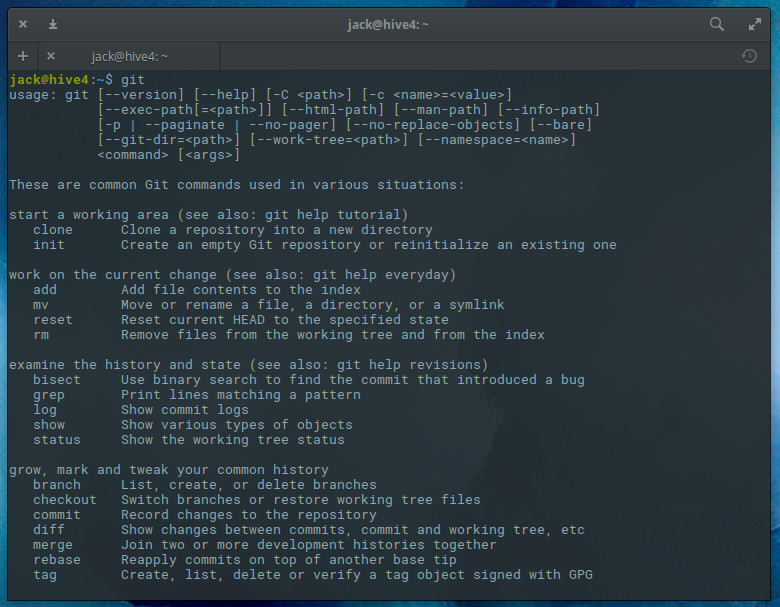Click the 'tag' command name
This screenshot has width=780, height=607.
pos(45,575)
